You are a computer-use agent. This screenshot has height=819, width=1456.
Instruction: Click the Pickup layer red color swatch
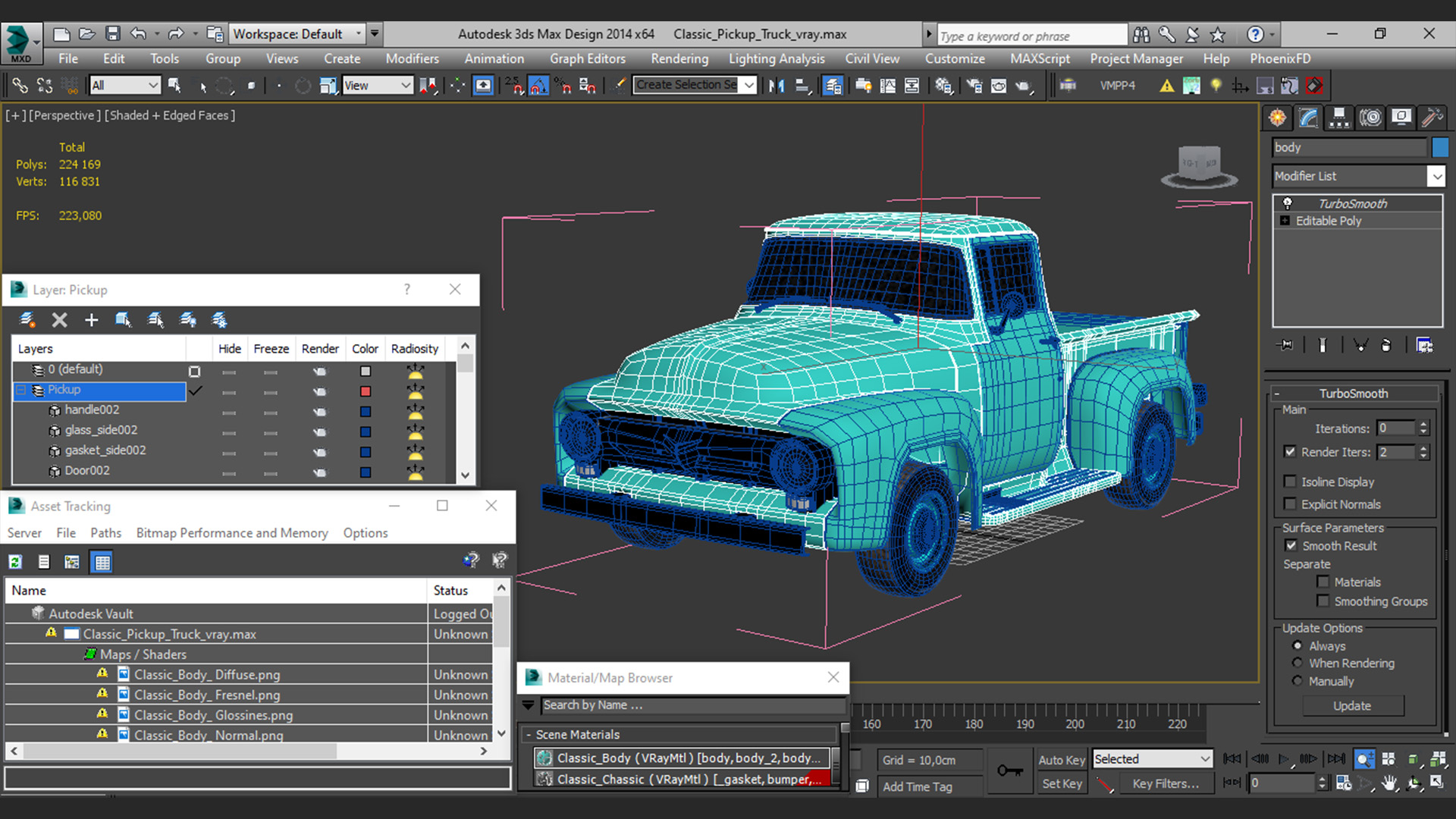pyautogui.click(x=365, y=391)
